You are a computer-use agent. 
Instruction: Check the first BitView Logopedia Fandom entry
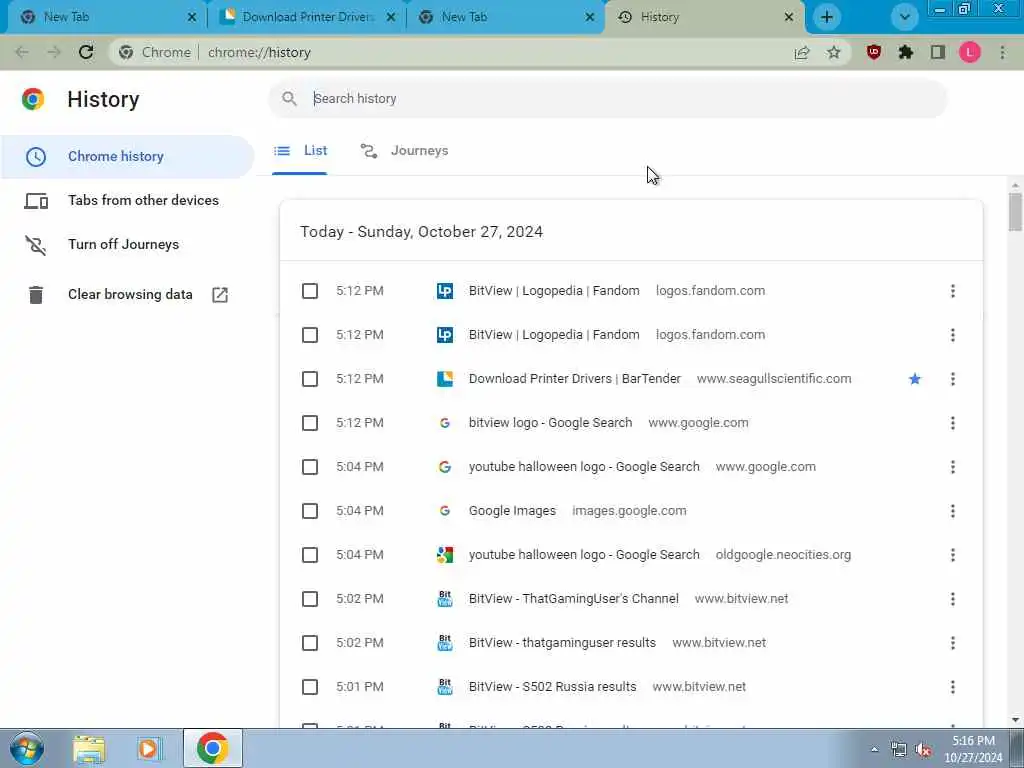tap(310, 291)
